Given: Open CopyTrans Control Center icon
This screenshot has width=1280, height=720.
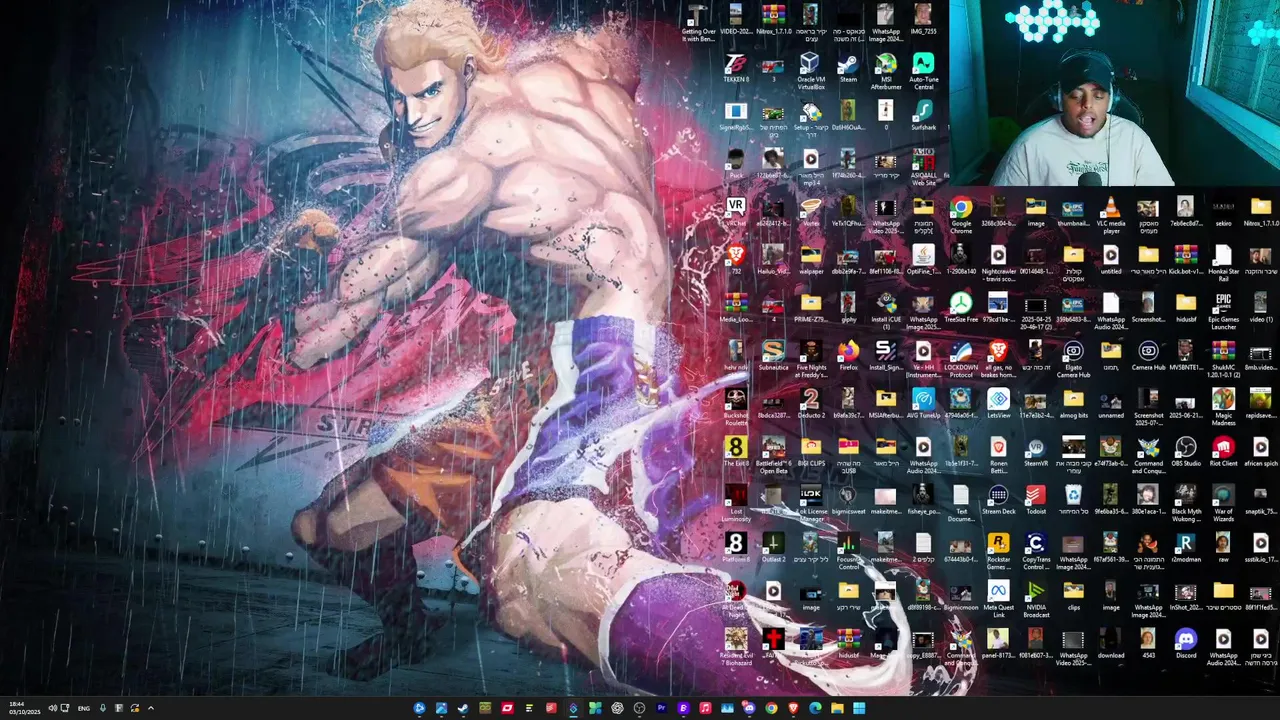Looking at the screenshot, I should coord(1036,551).
